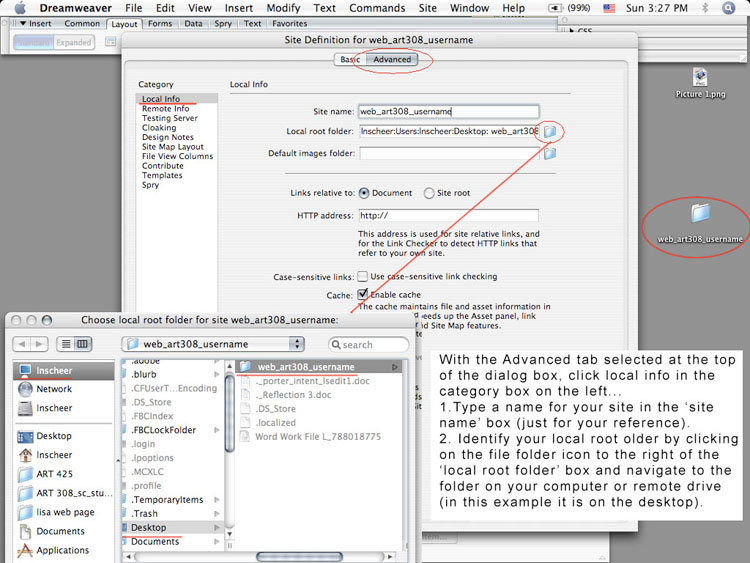Go forward in the file chooser
This screenshot has width=750, height=563.
tap(39, 344)
